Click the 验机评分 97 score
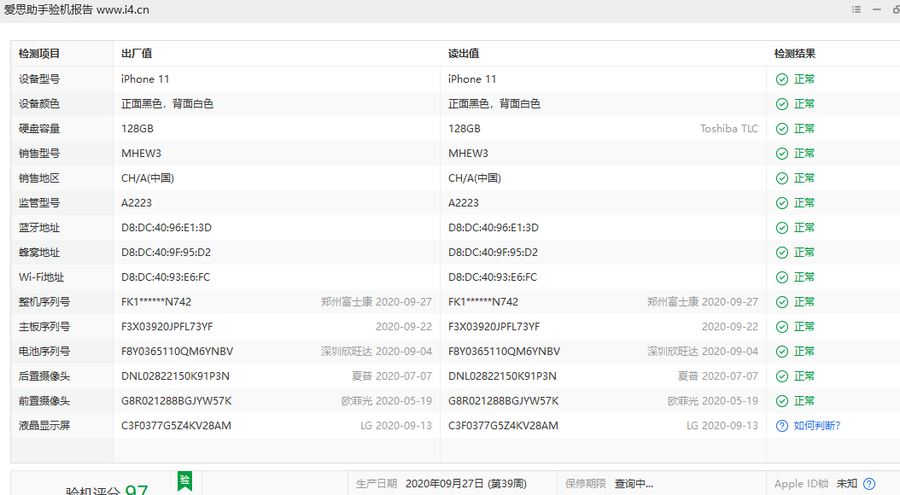The image size is (900, 495). [x=107, y=490]
